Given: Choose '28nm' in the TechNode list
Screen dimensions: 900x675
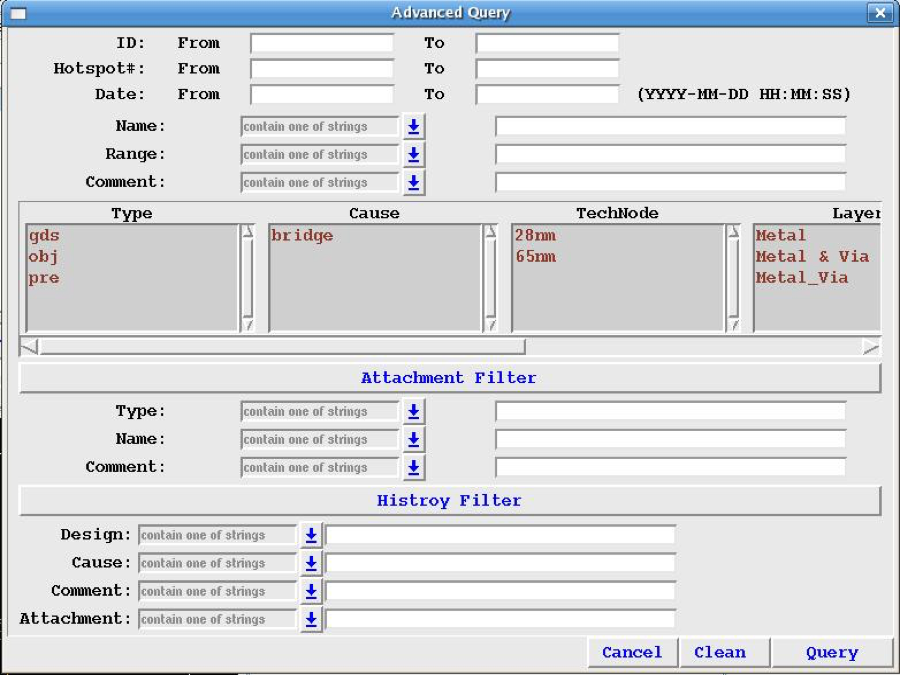Looking at the screenshot, I should click(535, 236).
